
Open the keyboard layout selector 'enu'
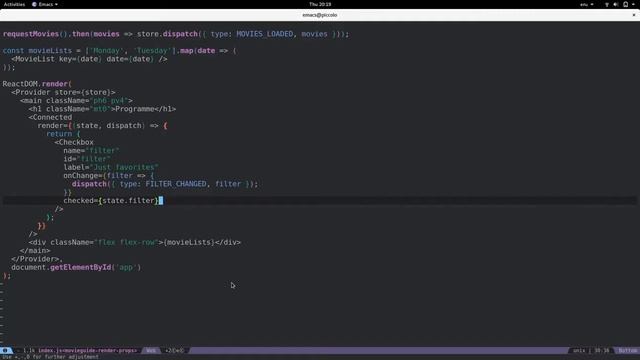pyautogui.click(x=587, y=4)
